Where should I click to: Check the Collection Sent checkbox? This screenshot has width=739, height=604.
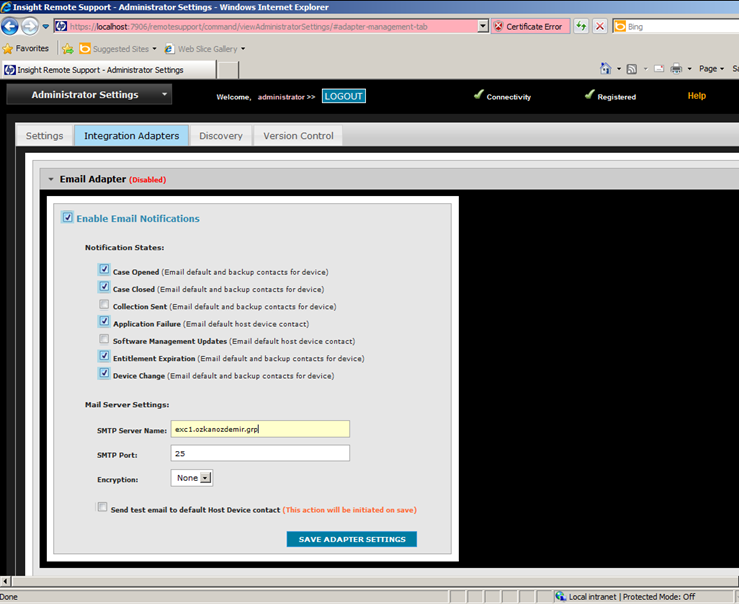[104, 305]
